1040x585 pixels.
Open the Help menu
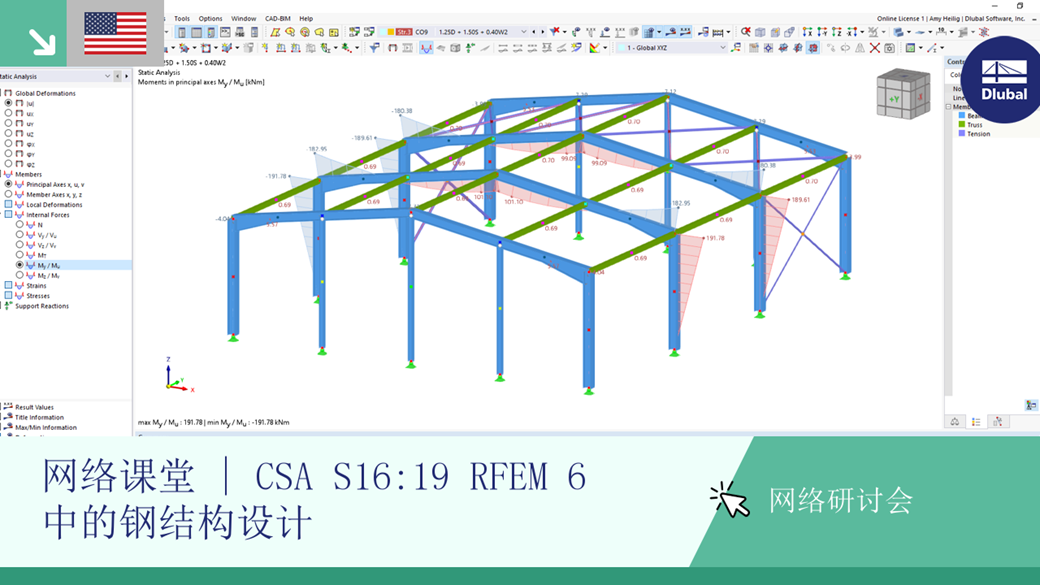306,19
